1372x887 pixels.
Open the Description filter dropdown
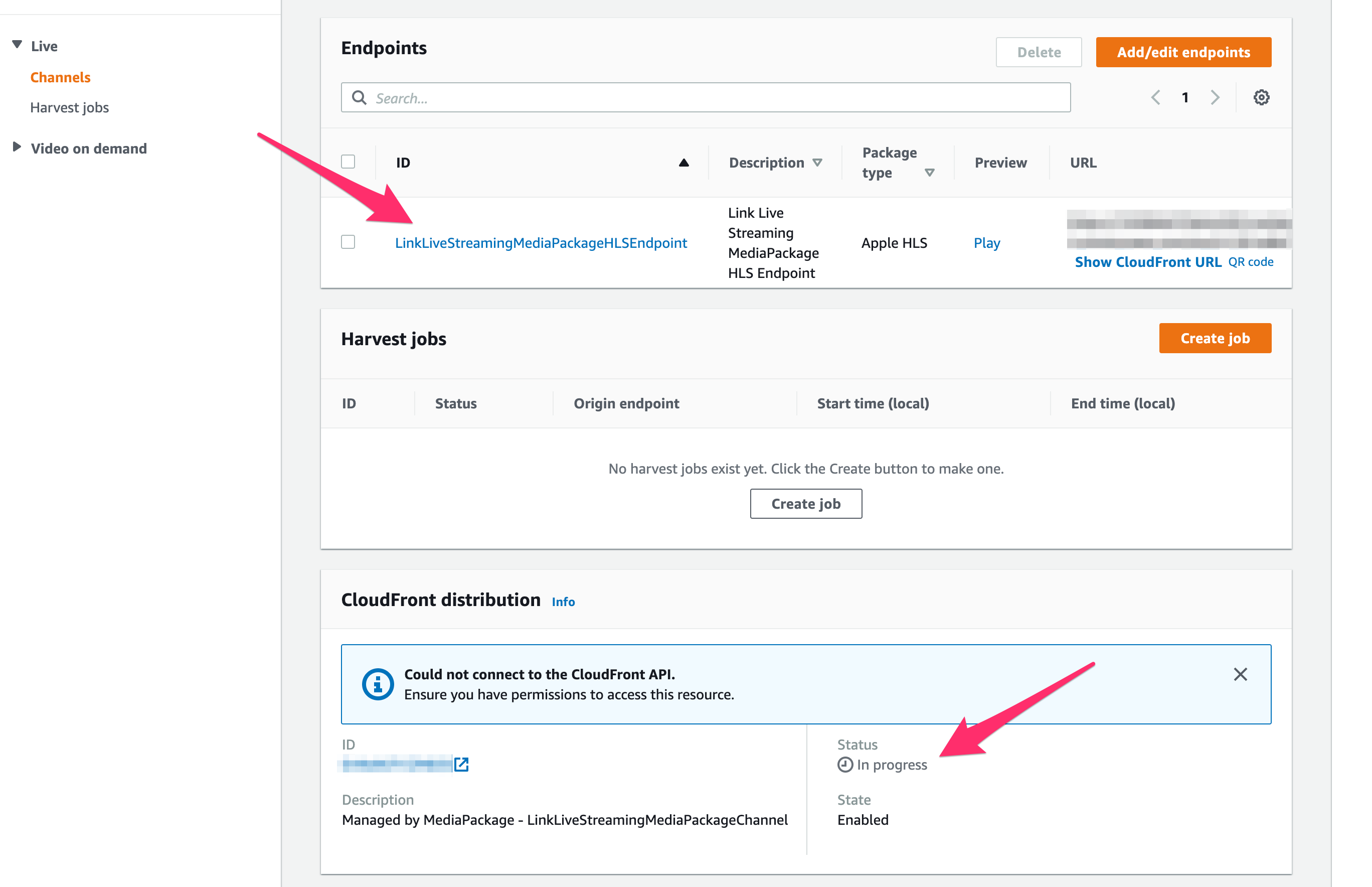click(x=818, y=163)
